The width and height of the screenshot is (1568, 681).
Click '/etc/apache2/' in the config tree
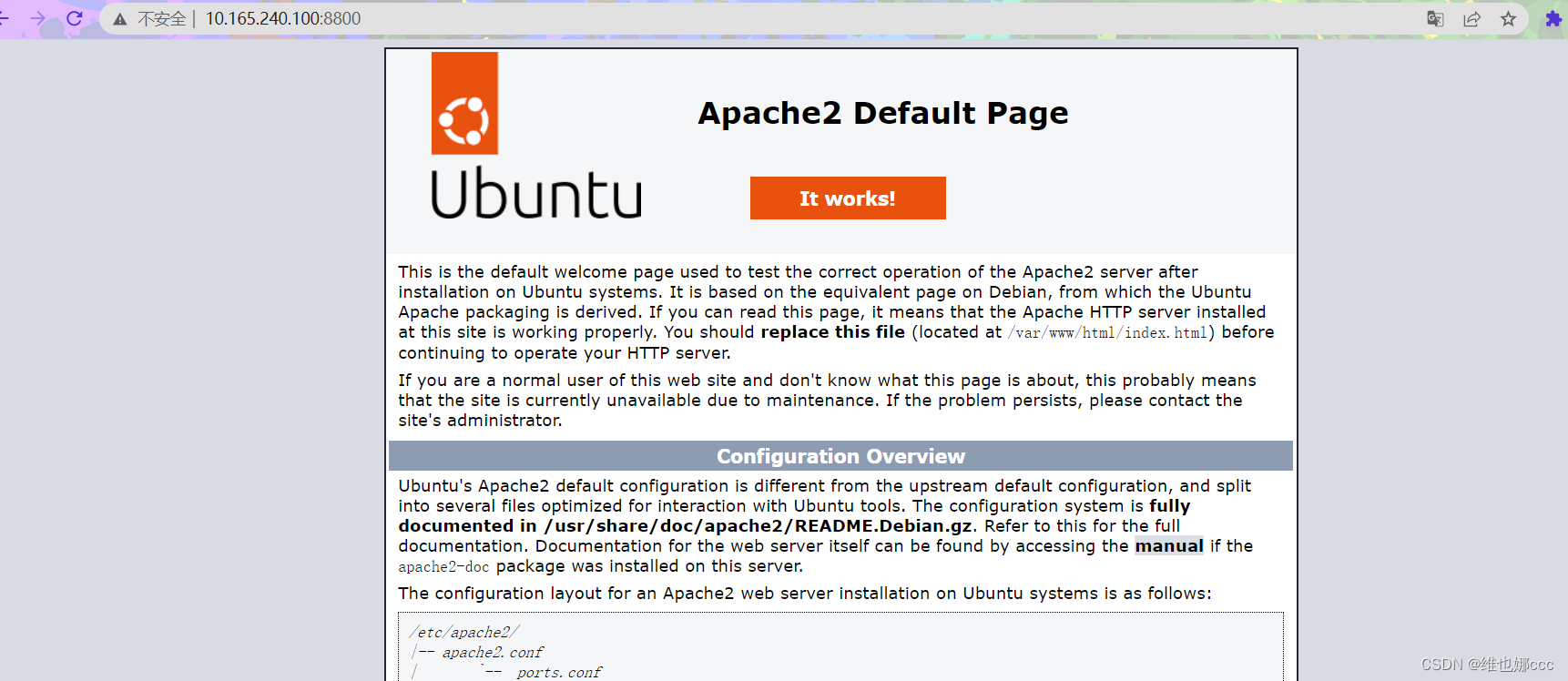pyautogui.click(x=465, y=632)
